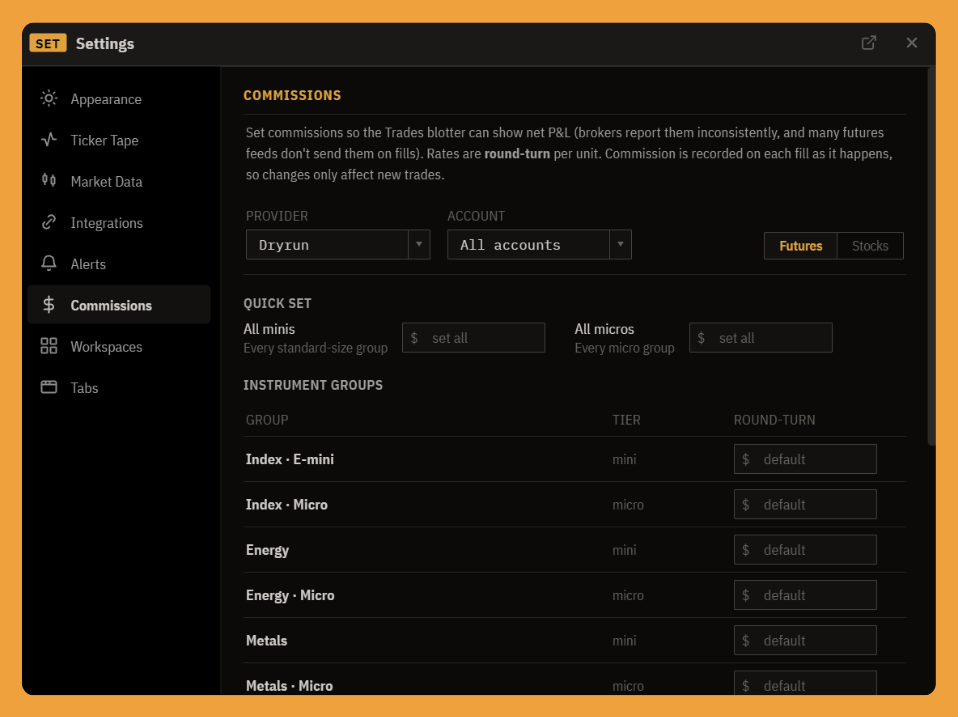Click the PROVIDER field label
Image resolution: width=958 pixels, height=717 pixels.
click(277, 216)
